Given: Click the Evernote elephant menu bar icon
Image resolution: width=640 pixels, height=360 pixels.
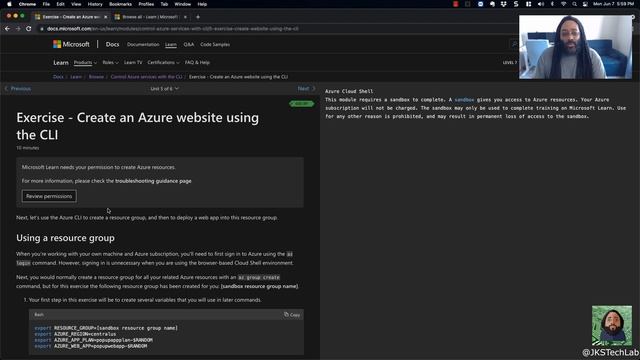Looking at the screenshot, I should click(x=492, y=4).
